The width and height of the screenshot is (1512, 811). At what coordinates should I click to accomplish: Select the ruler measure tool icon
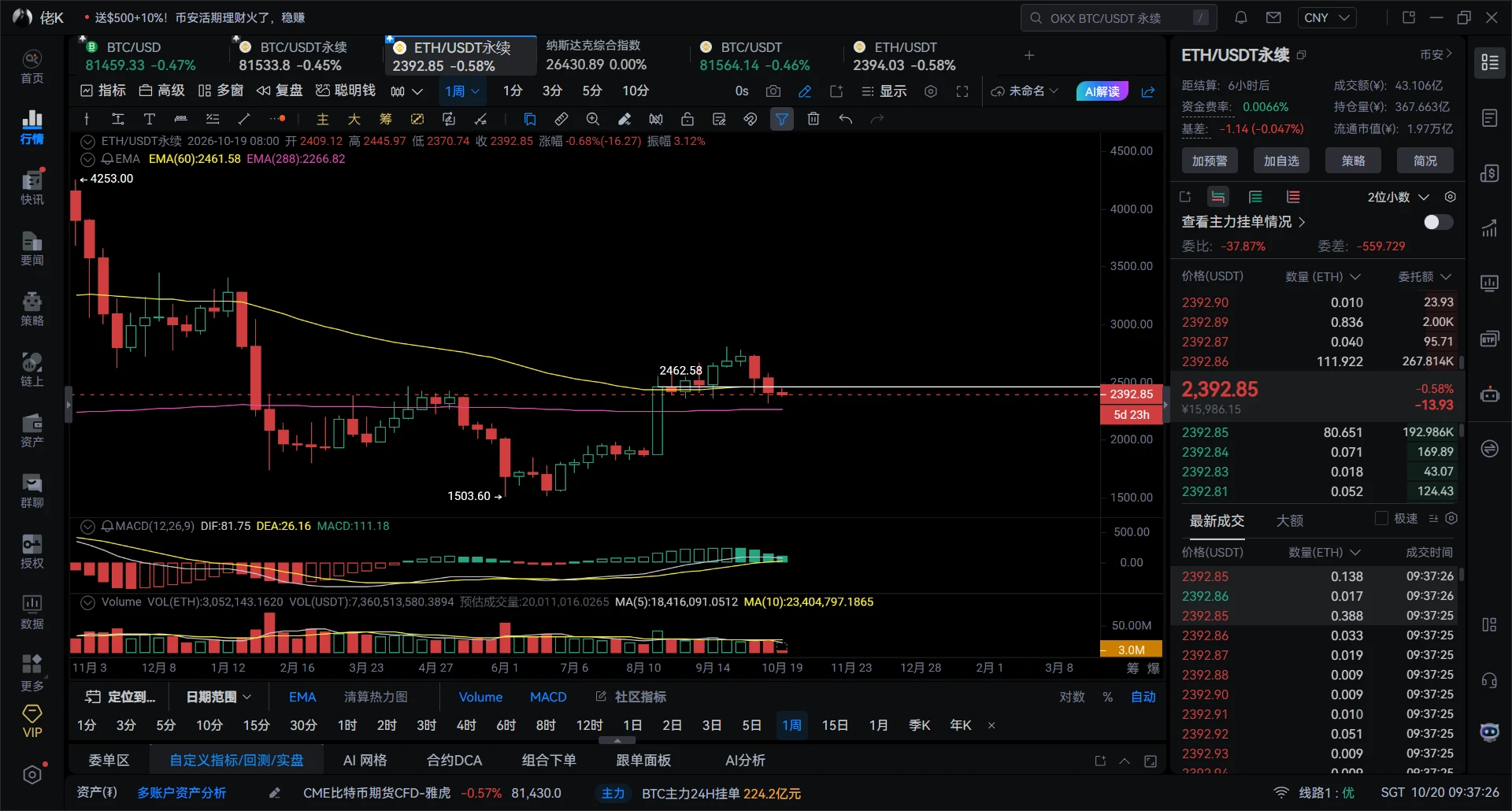(561, 119)
